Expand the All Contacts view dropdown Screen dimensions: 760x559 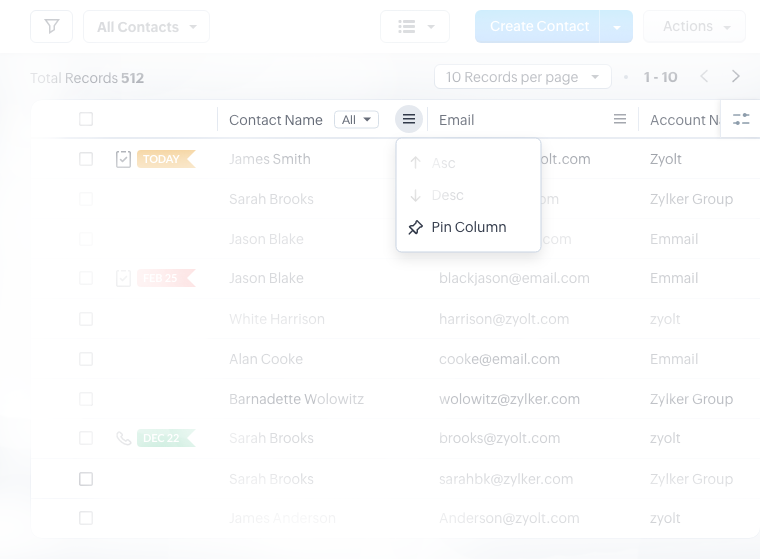(146, 27)
